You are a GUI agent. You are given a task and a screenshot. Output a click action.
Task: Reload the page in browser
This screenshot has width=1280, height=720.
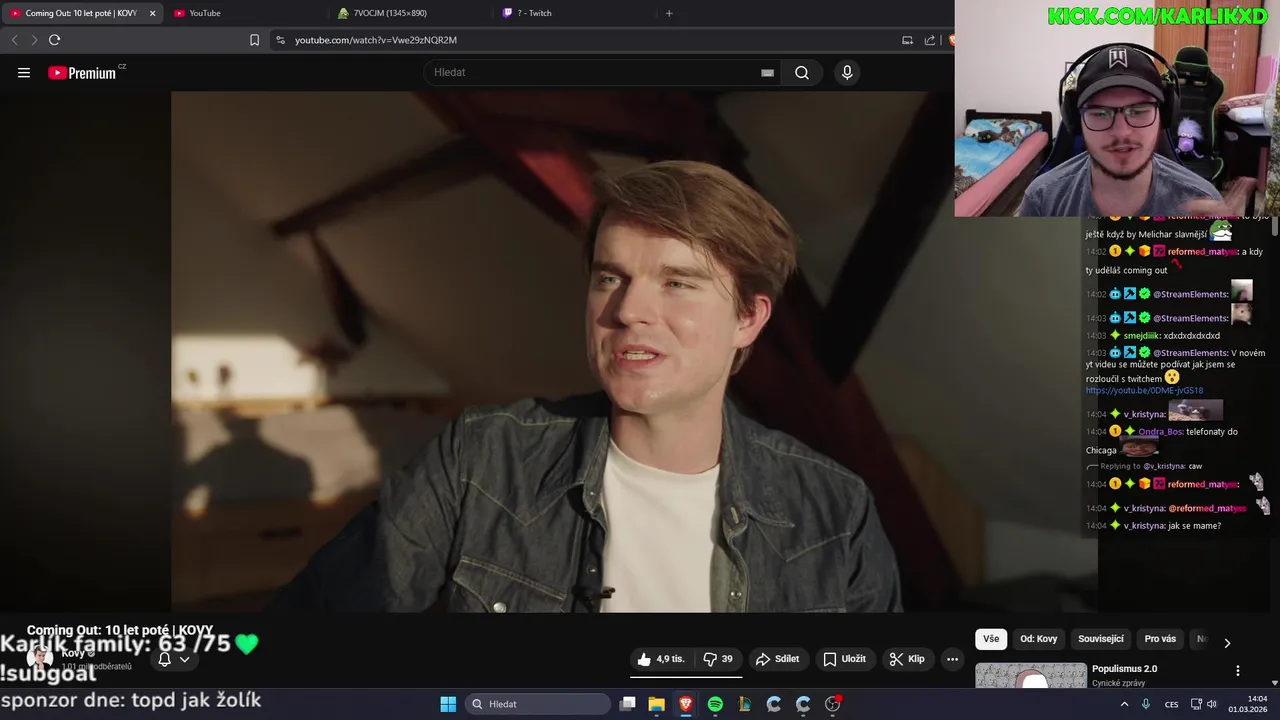click(54, 40)
